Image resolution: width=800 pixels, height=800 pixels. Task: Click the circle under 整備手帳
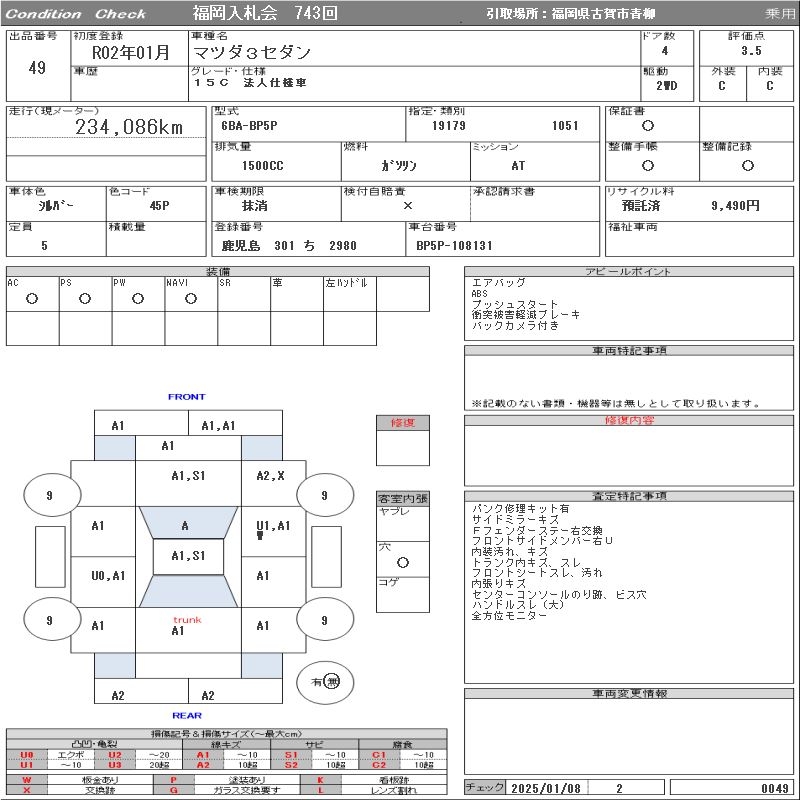tap(648, 165)
